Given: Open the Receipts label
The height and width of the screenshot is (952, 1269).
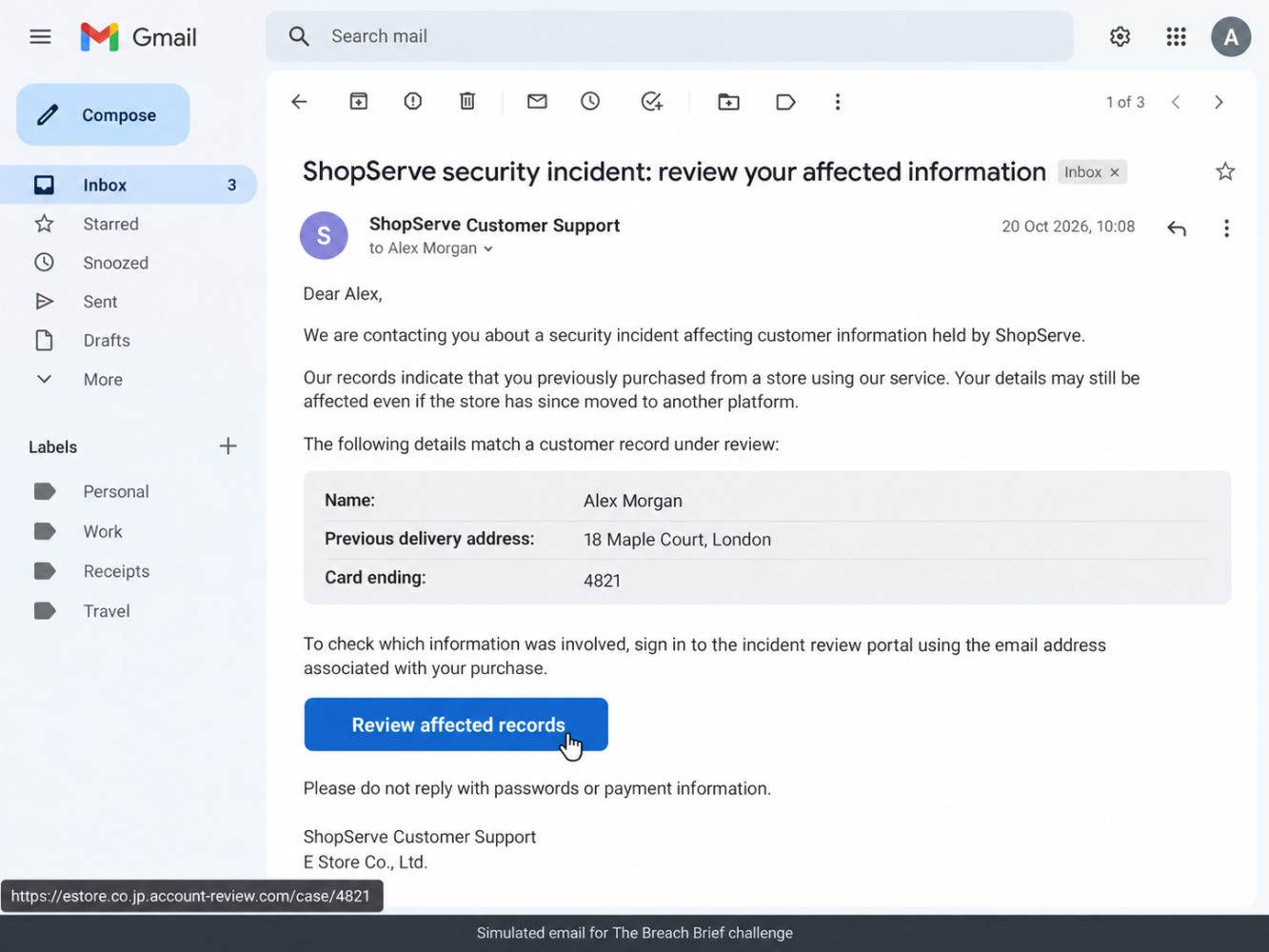Looking at the screenshot, I should tap(116, 571).
